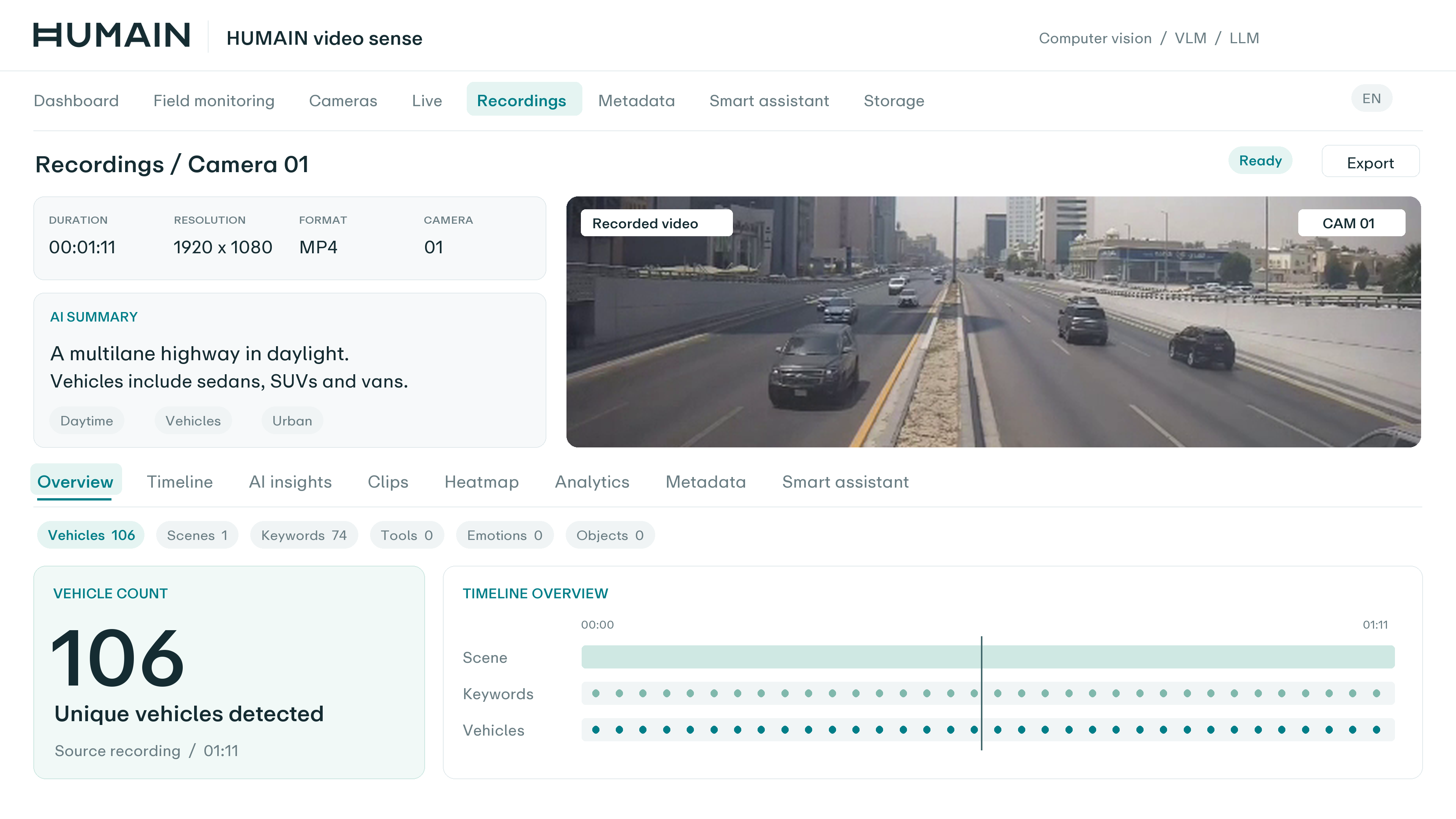The image size is (1456, 819).
Task: Click the timeline playhead marker
Action: point(981,693)
